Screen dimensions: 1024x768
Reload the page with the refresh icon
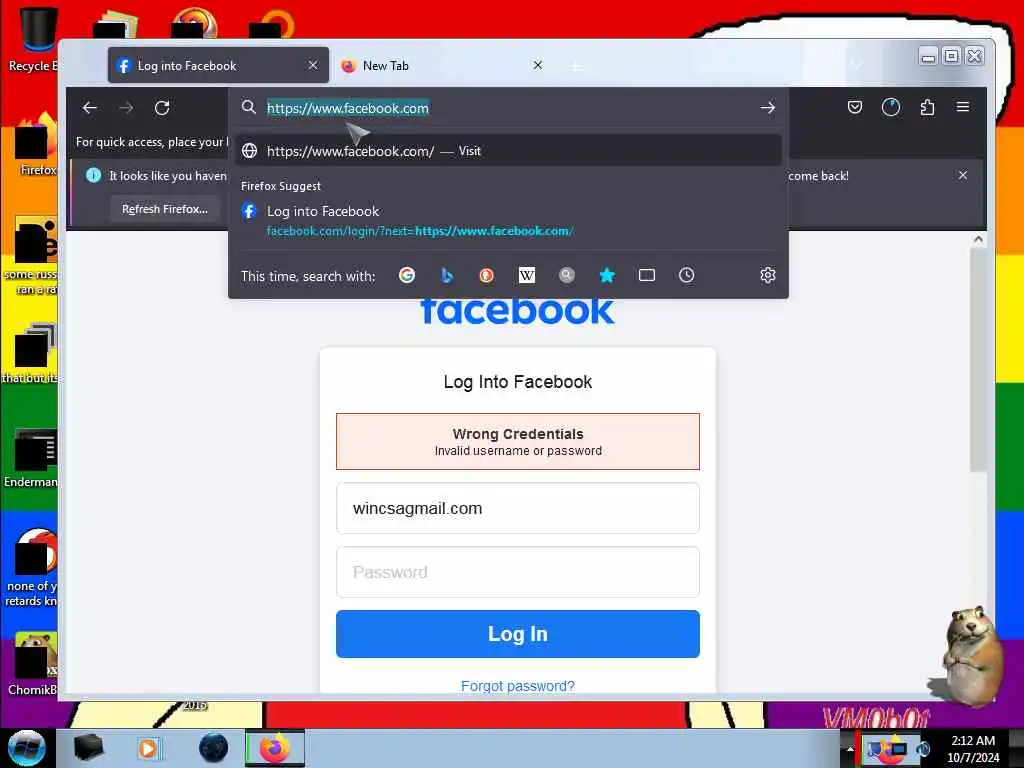tap(162, 108)
